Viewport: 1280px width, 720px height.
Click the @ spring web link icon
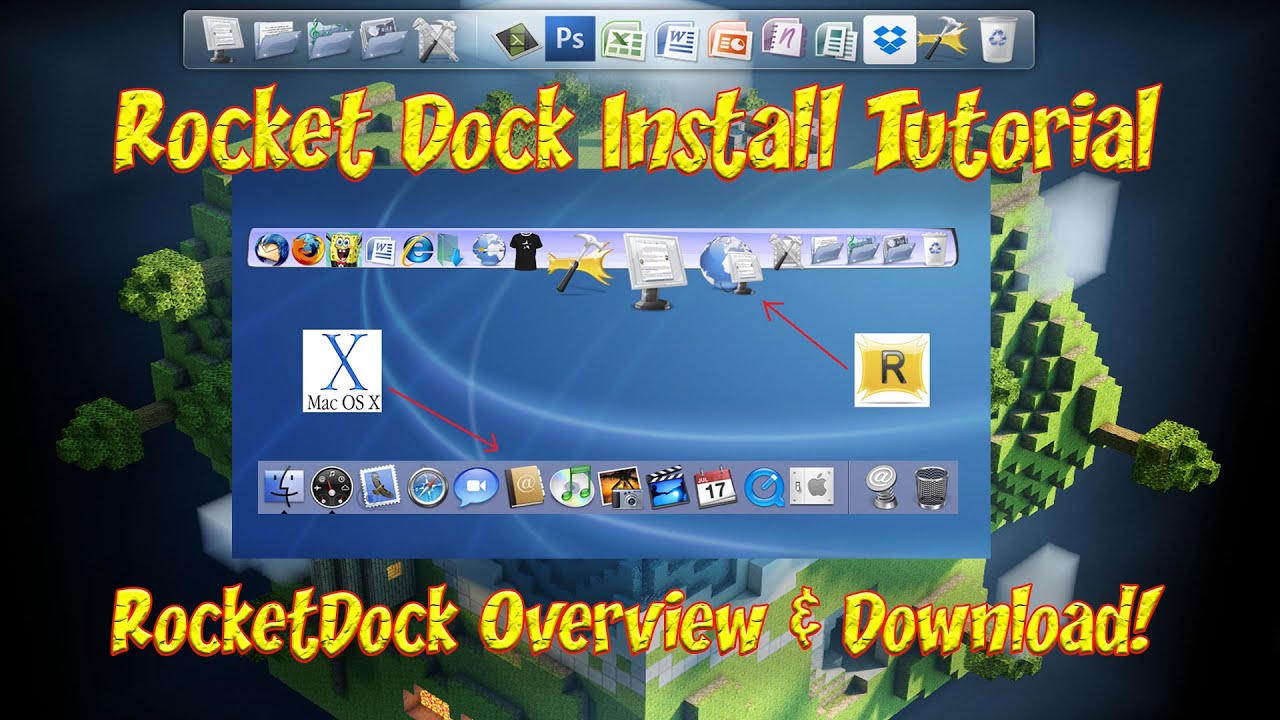tap(882, 488)
